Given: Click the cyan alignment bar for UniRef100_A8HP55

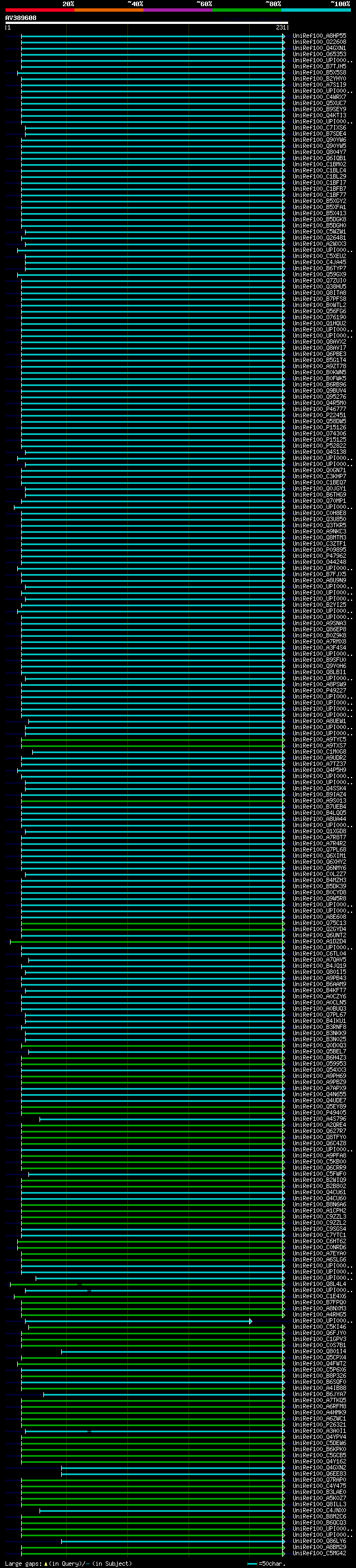Looking at the screenshot, I should (153, 36).
